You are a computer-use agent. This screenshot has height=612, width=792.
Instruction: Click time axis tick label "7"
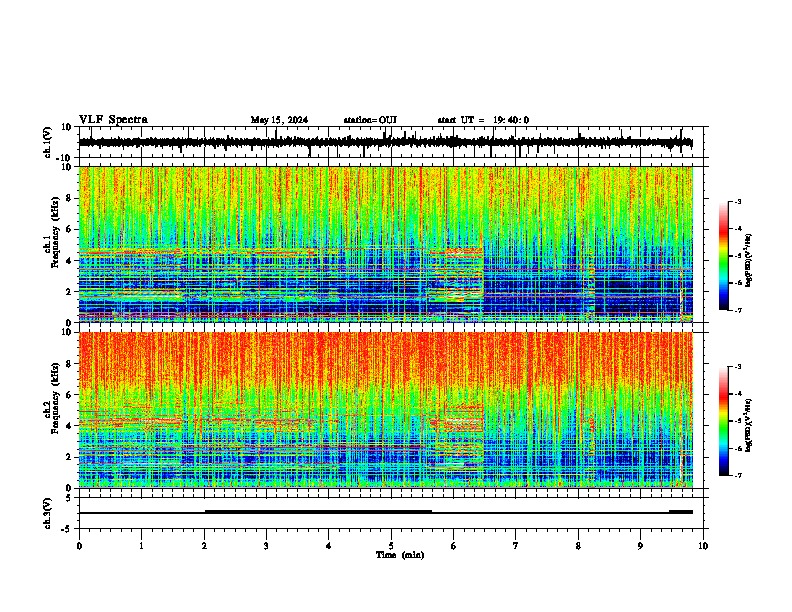(x=516, y=546)
